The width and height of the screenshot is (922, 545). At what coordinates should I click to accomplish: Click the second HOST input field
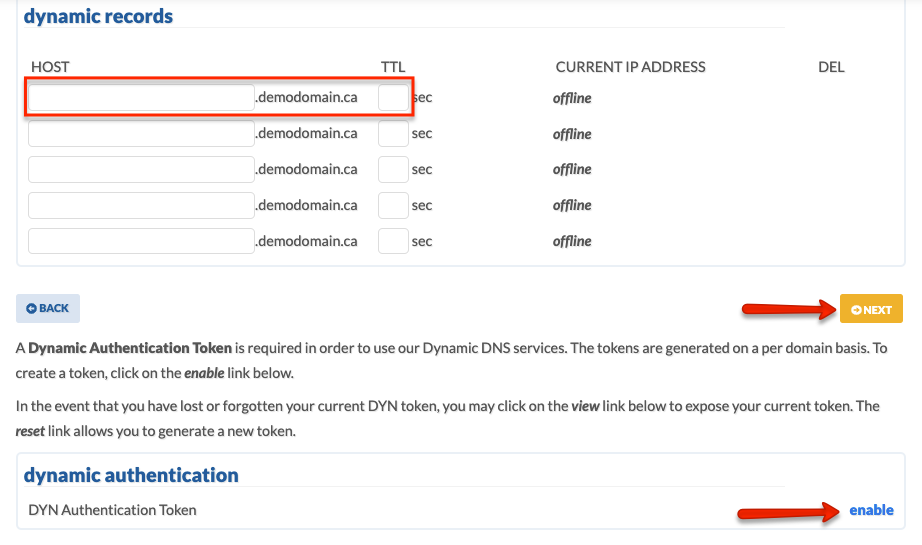click(x=141, y=133)
